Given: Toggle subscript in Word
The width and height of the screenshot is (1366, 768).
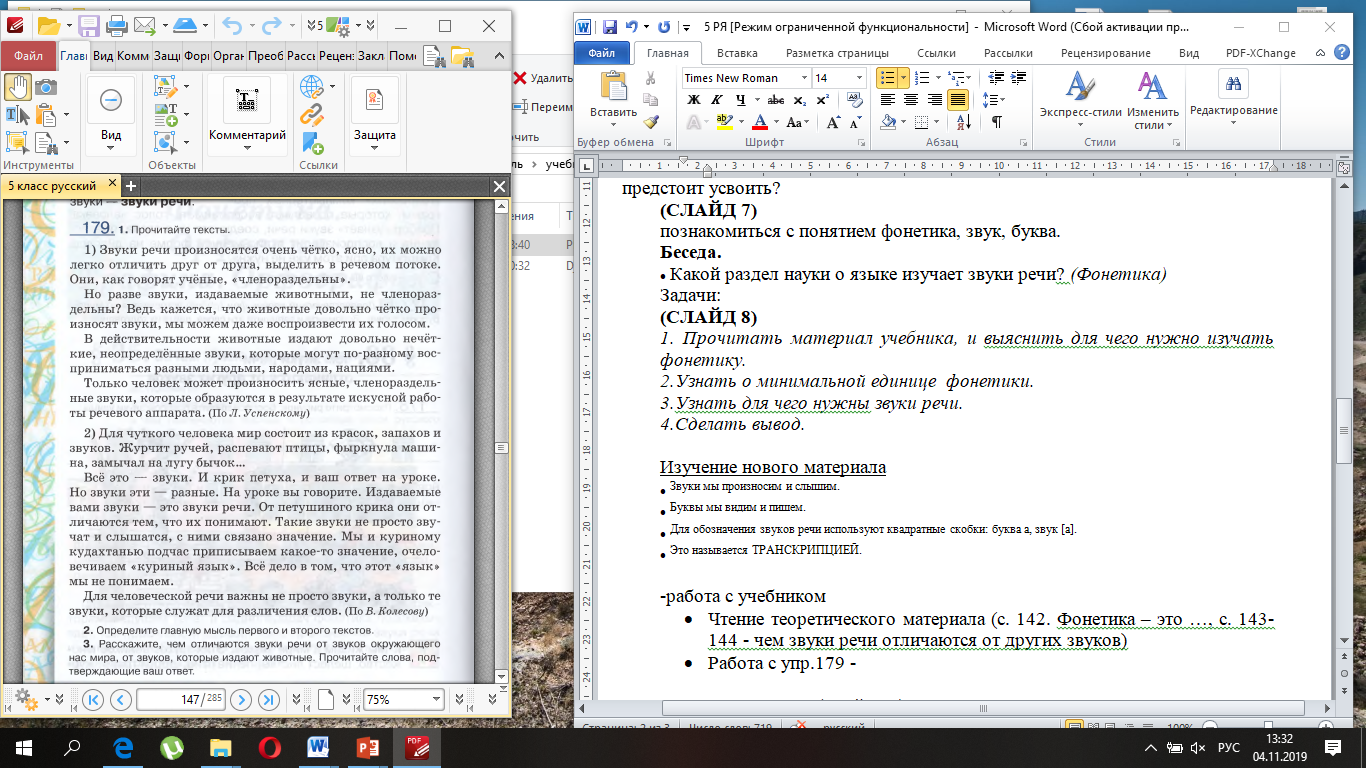Looking at the screenshot, I should (799, 100).
